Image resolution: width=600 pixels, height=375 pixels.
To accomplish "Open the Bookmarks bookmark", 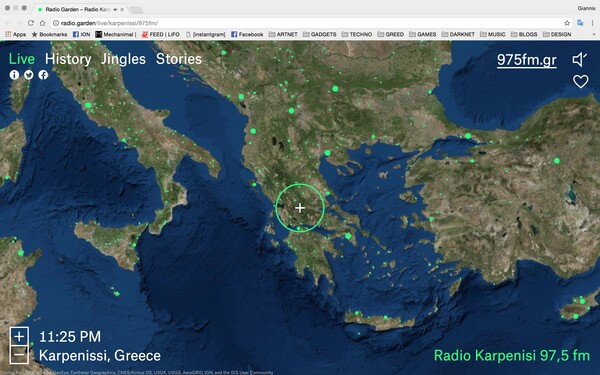I will pyautogui.click(x=49, y=34).
